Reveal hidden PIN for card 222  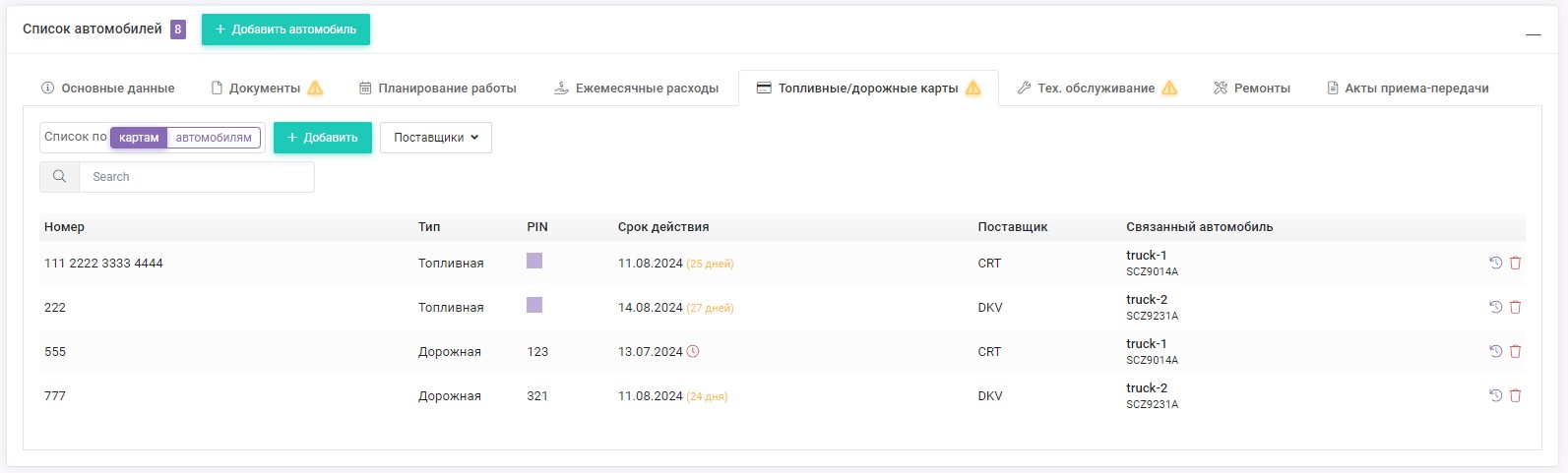tap(534, 305)
